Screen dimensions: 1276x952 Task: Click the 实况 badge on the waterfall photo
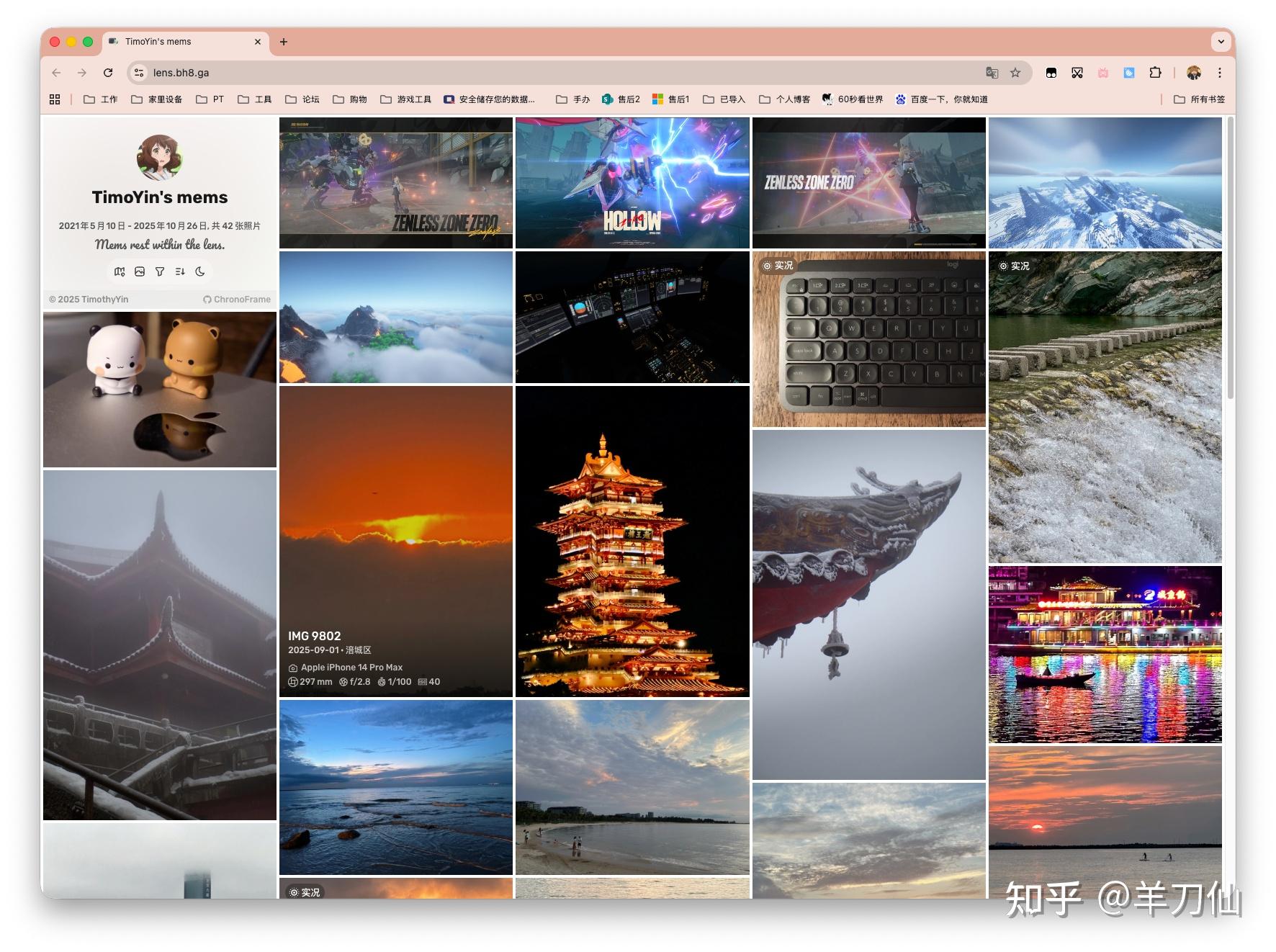pos(1014,266)
